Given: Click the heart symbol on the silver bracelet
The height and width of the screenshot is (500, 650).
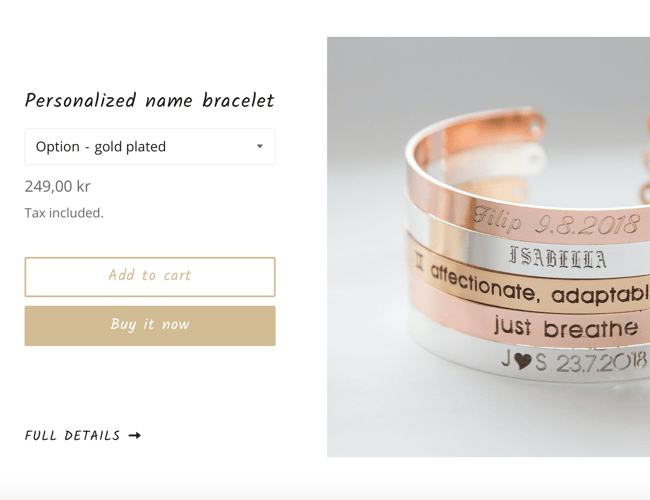Looking at the screenshot, I should coord(522,361).
